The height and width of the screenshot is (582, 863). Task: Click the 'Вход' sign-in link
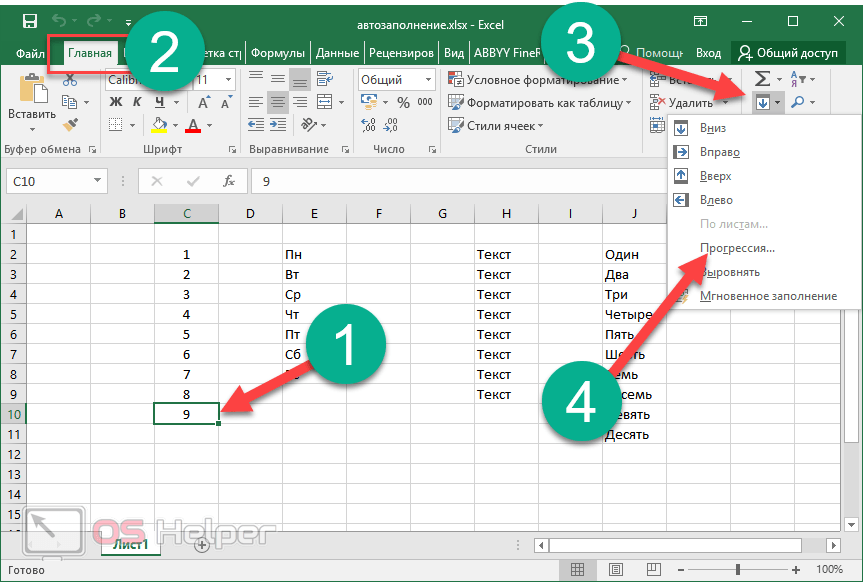pos(708,53)
